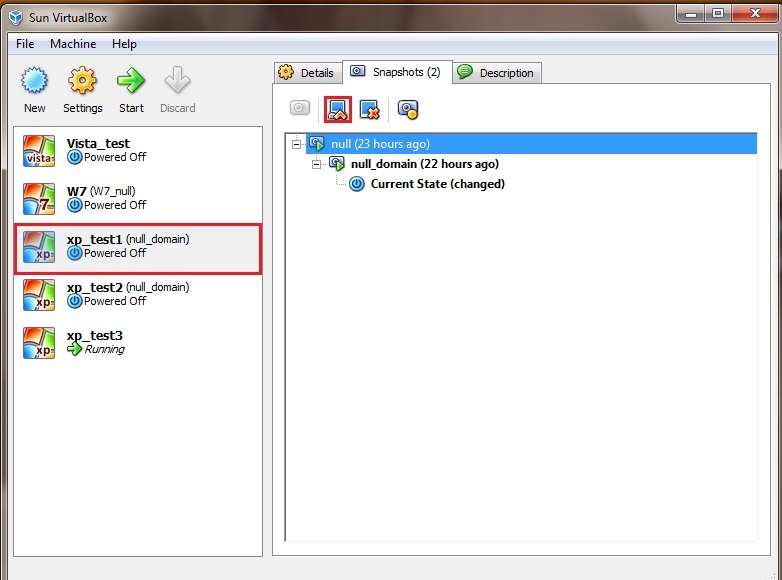Click the null_domain snapshot icon
Viewport: 782px width, 580px height.
pos(337,164)
